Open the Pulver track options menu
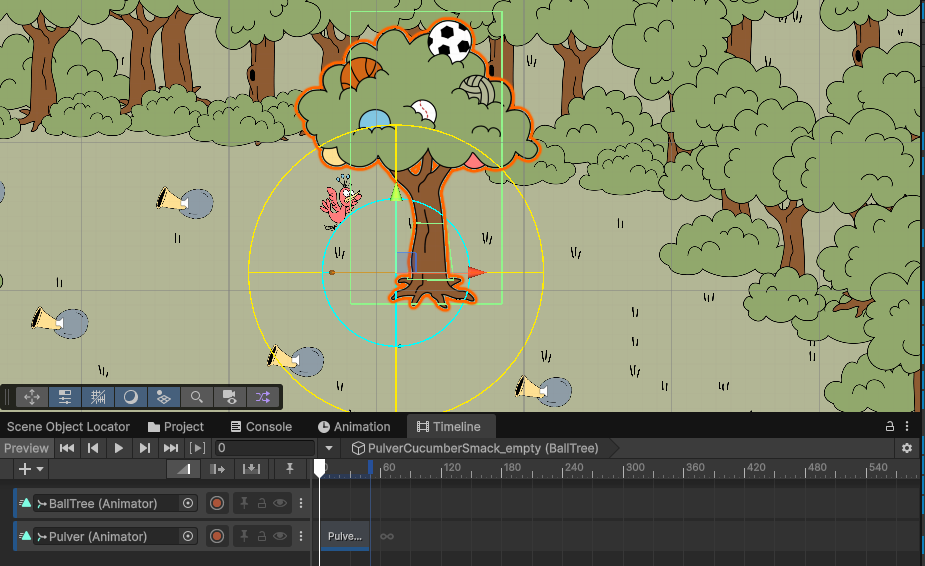Screen dimensions: 925x566 coord(301,537)
